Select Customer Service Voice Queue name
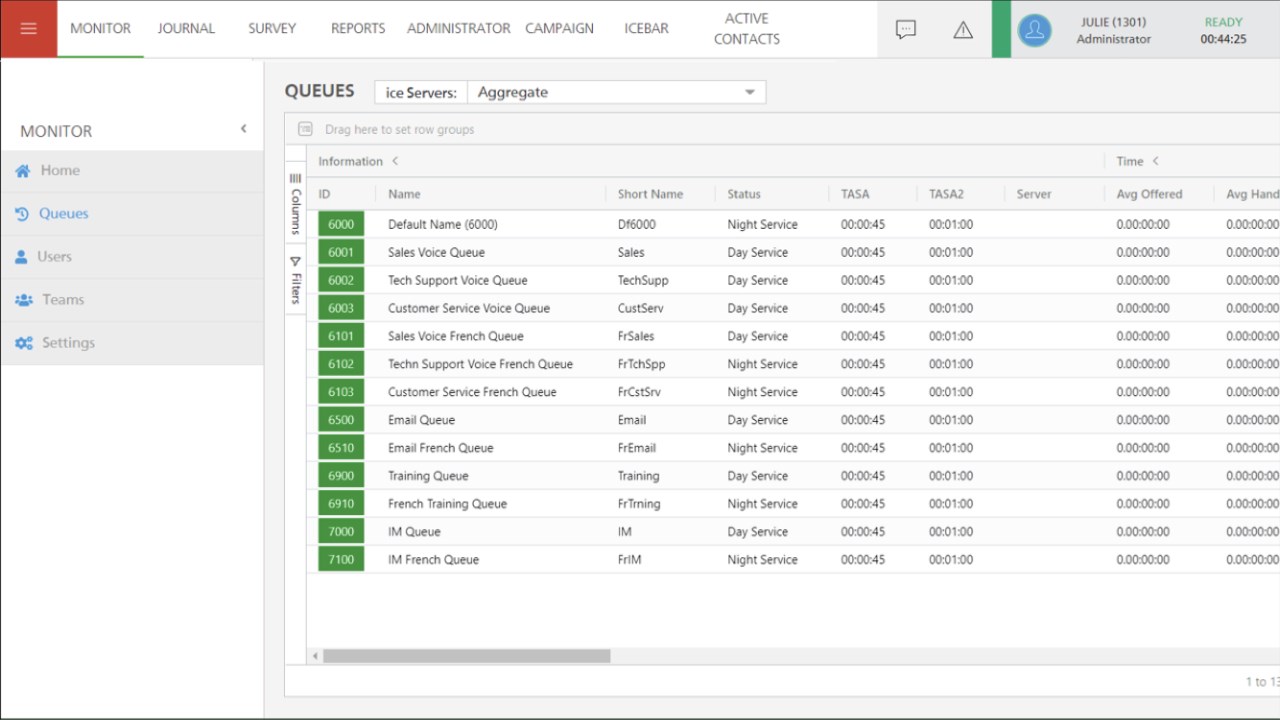The height and width of the screenshot is (720, 1280). point(469,308)
